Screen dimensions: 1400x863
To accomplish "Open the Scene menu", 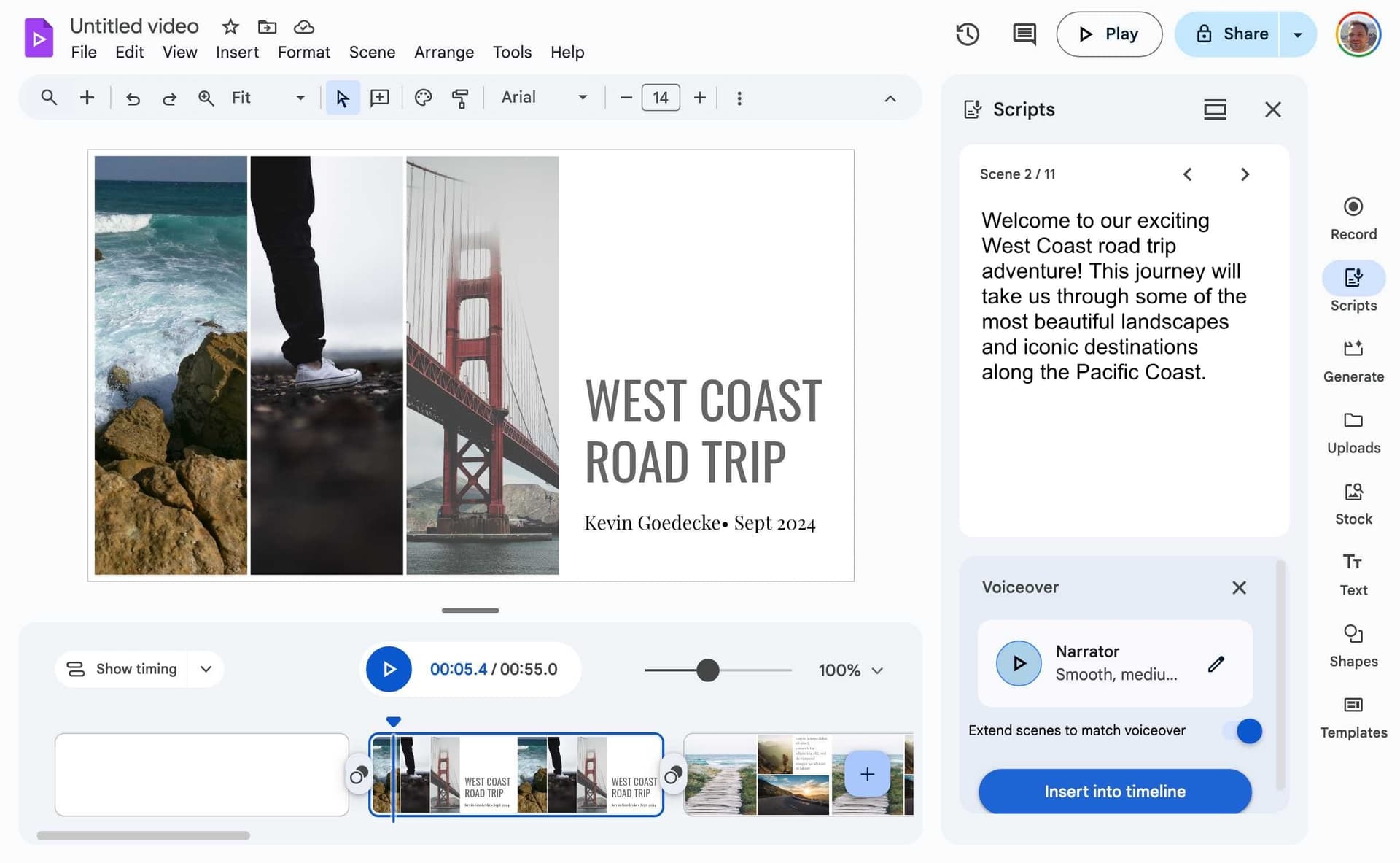I will [x=372, y=53].
